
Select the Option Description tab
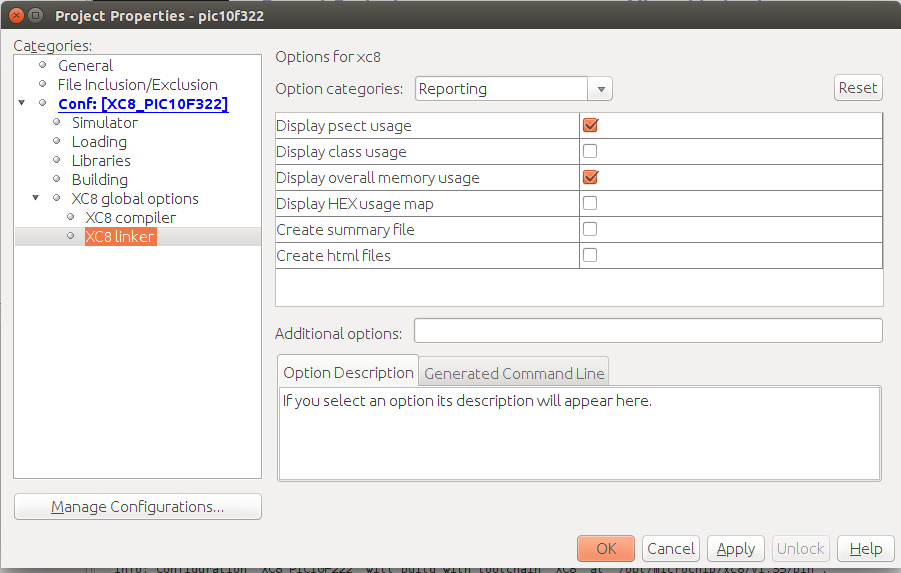348,372
